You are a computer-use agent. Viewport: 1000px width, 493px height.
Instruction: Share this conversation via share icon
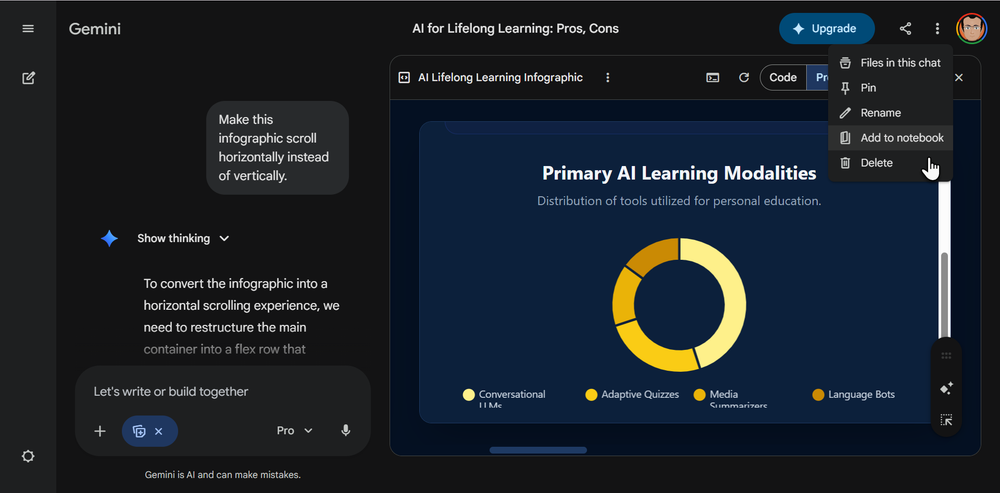point(905,29)
